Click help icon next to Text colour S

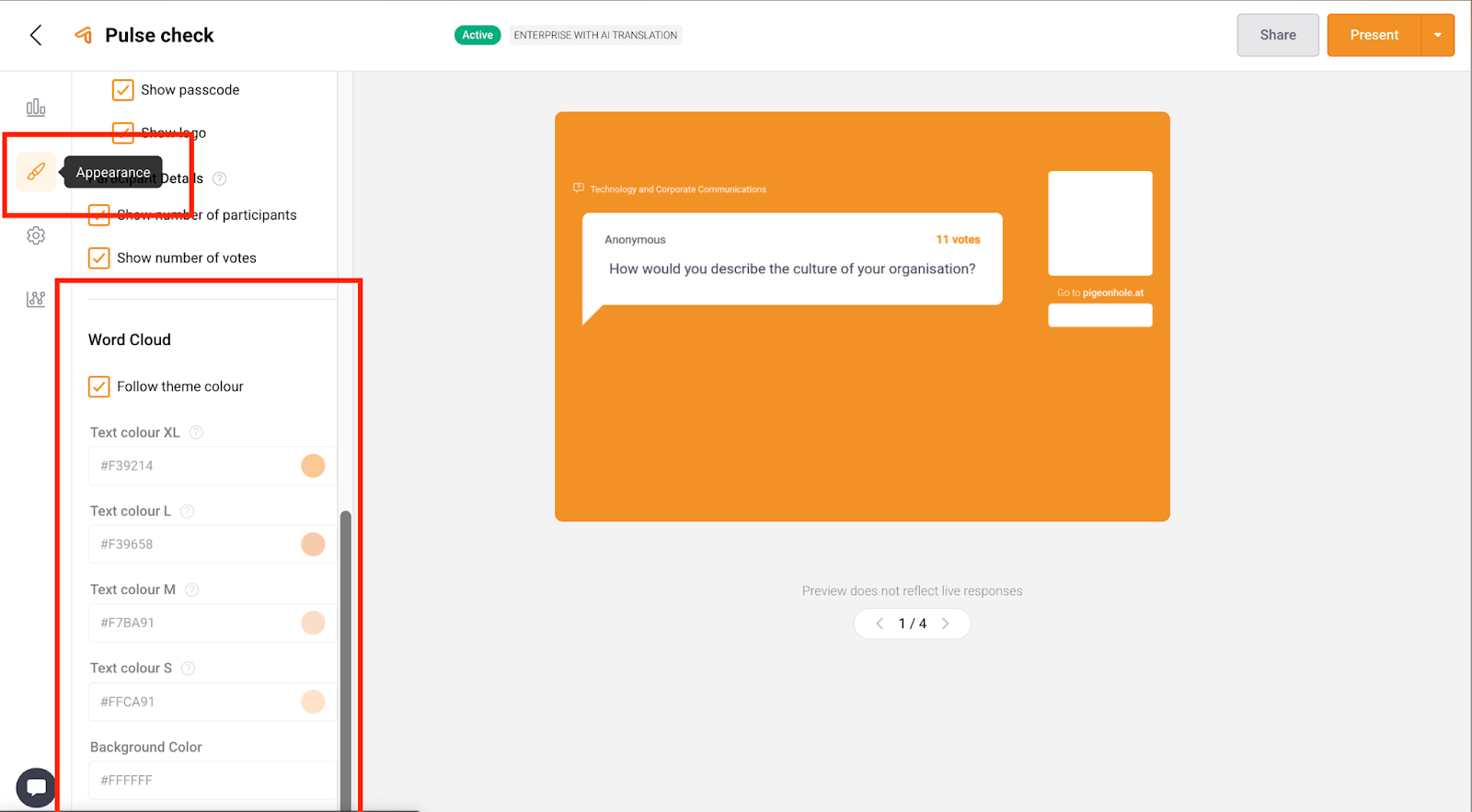click(189, 669)
